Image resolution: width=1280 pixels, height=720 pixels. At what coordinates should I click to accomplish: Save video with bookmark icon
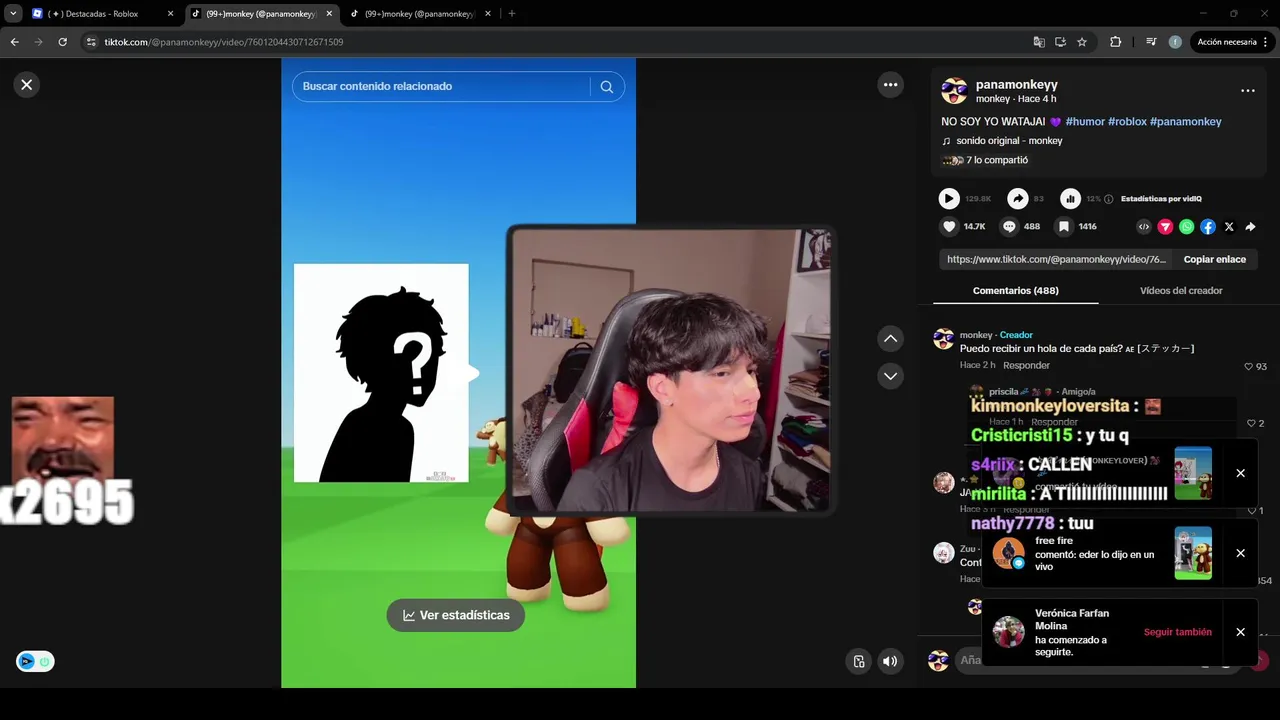coord(1064,227)
